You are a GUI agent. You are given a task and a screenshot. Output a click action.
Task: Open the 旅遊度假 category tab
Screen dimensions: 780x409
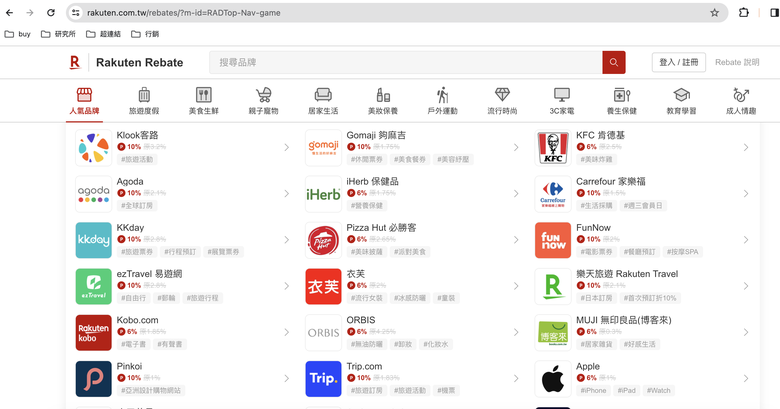click(144, 101)
